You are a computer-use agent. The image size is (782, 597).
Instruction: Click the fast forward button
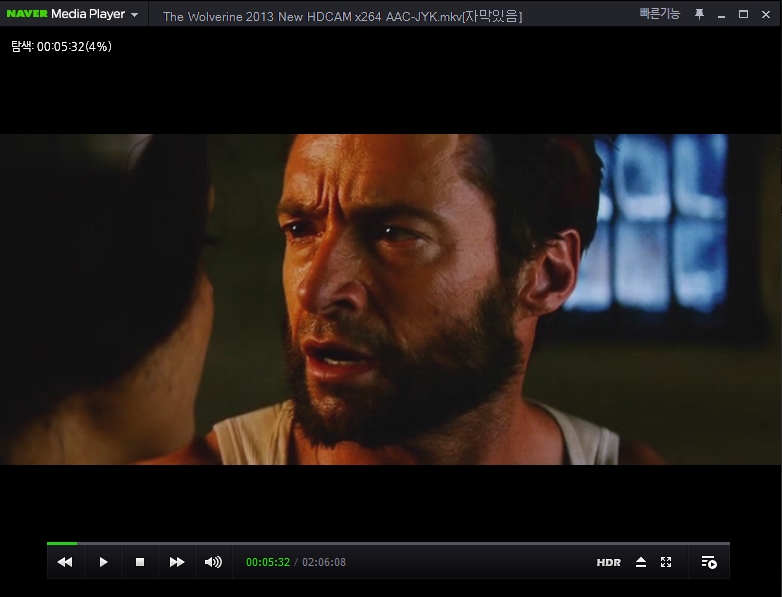(x=177, y=562)
